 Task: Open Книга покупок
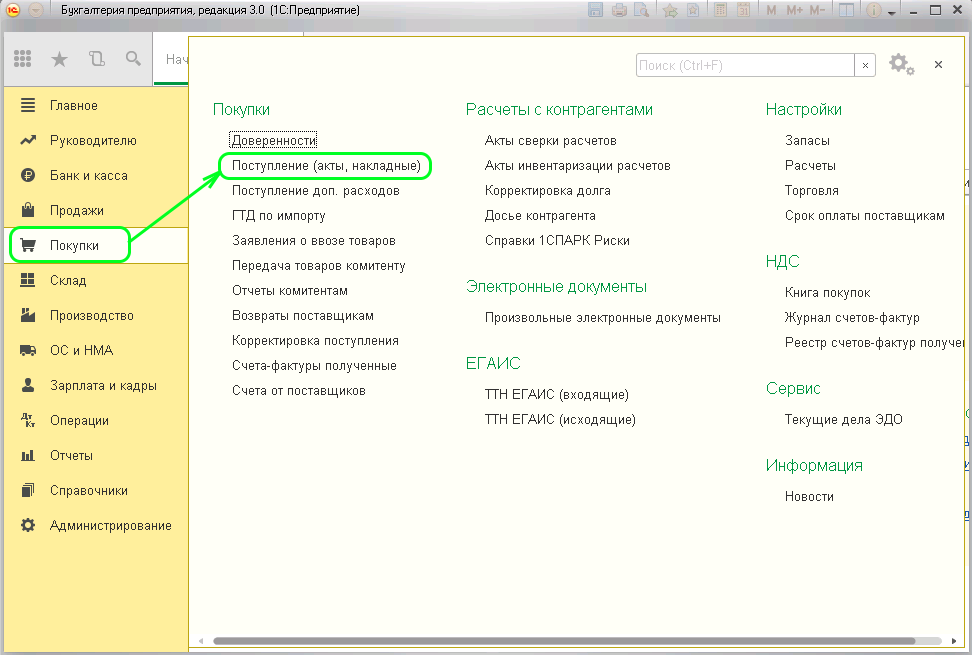click(828, 292)
